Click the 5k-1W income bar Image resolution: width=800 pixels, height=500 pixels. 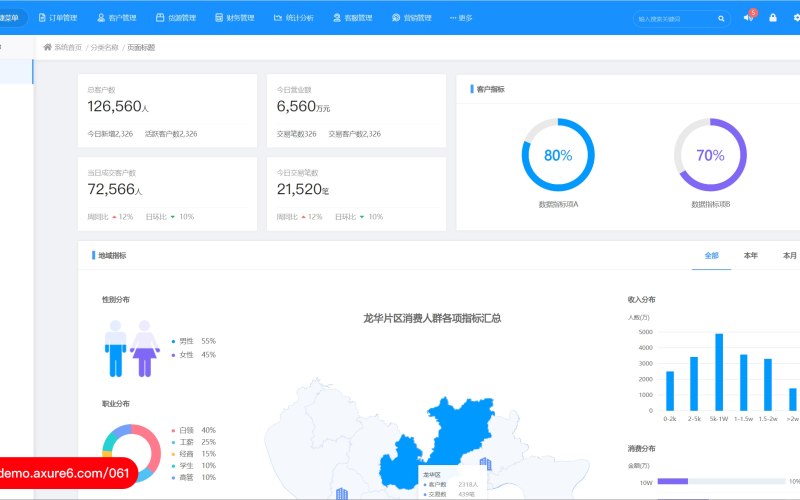click(719, 372)
